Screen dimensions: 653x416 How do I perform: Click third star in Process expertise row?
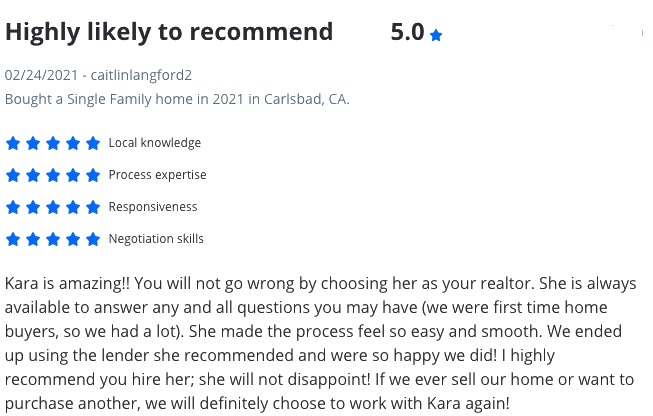point(53,175)
